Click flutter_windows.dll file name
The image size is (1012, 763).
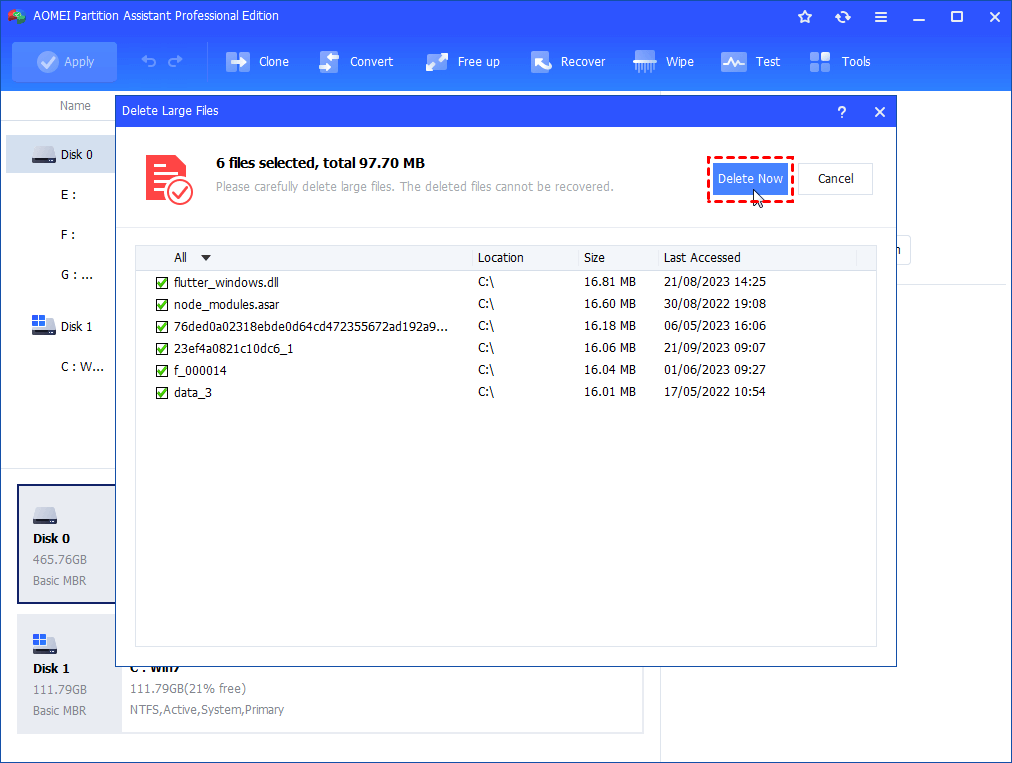(x=226, y=283)
